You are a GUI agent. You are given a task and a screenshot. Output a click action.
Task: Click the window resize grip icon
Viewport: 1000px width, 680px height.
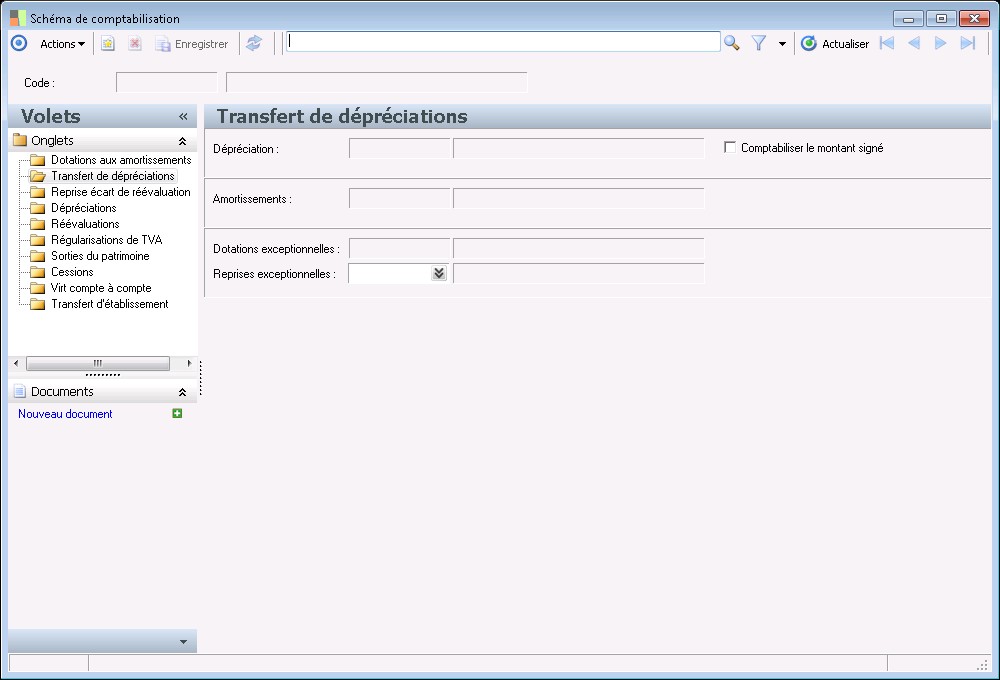[x=983, y=665]
